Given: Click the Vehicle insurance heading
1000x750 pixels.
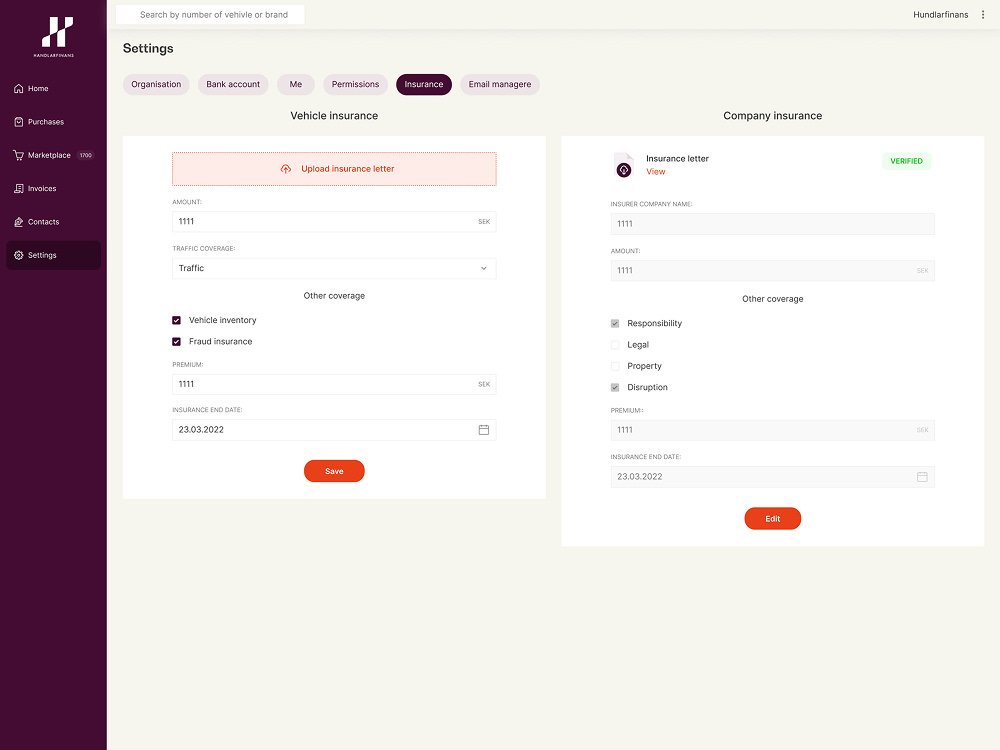Looking at the screenshot, I should coord(334,115).
